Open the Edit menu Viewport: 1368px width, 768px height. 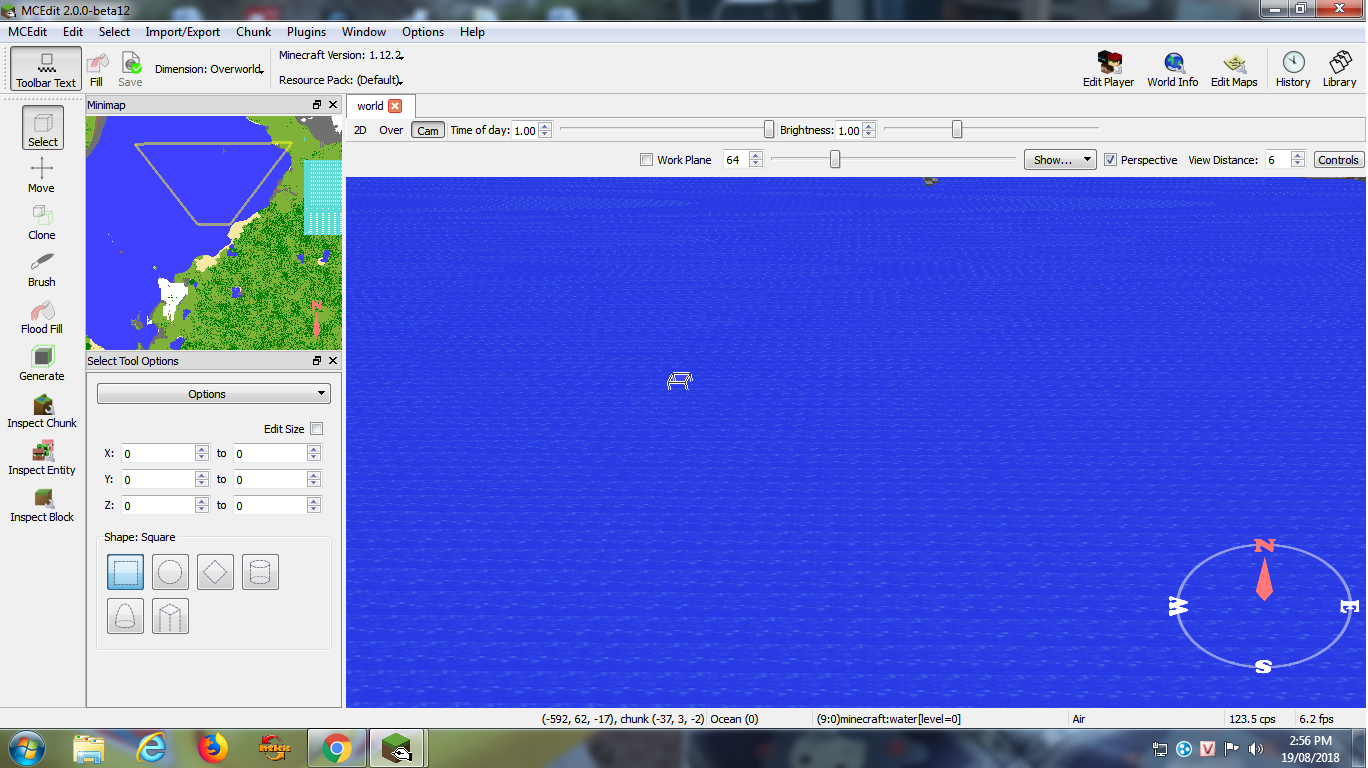73,32
